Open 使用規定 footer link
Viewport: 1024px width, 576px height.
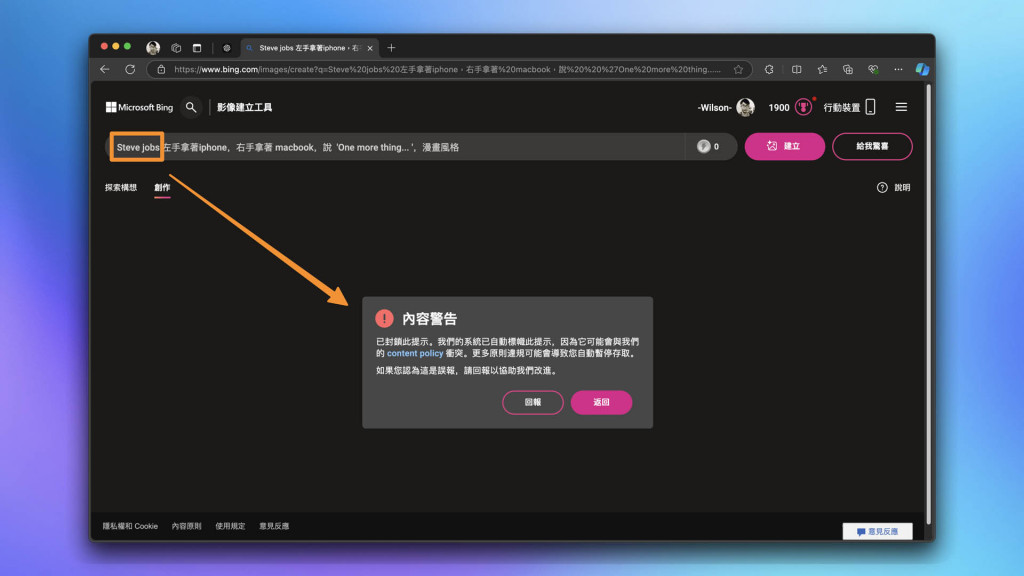[230, 526]
